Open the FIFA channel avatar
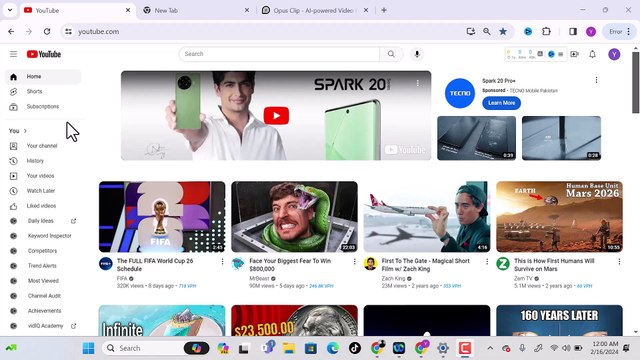 (x=106, y=264)
